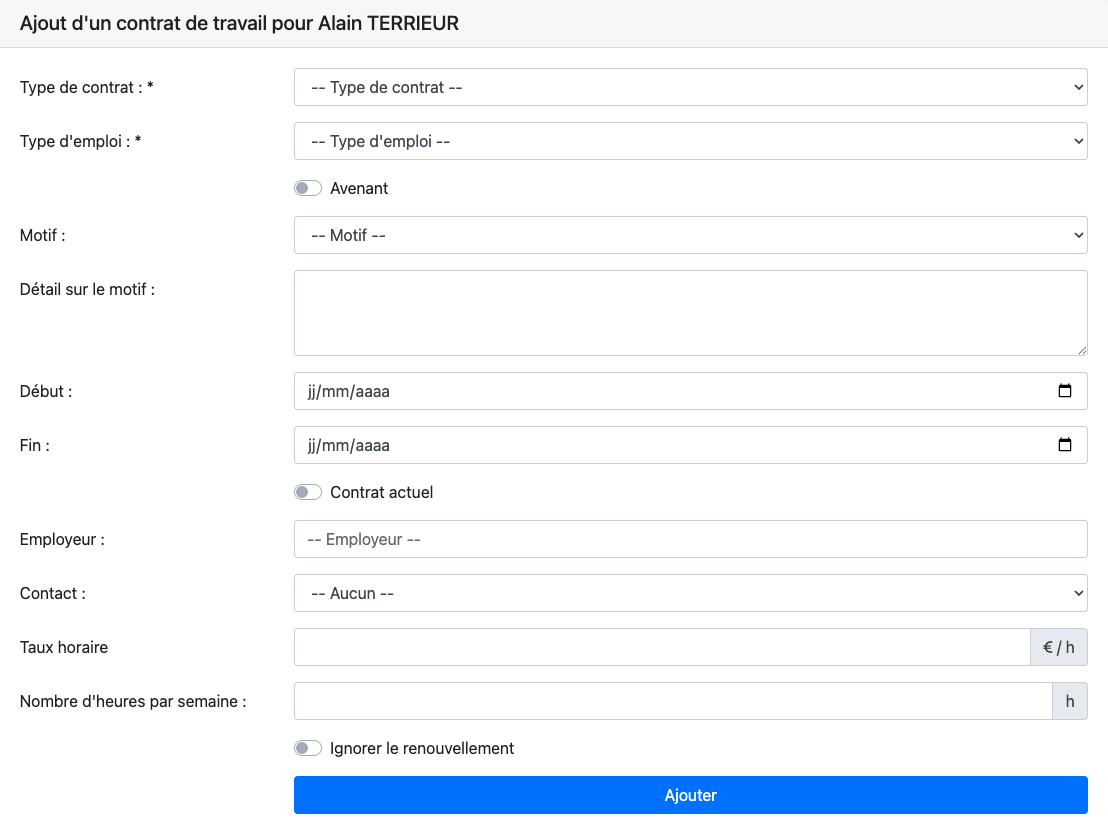
Task: Toggle Ignorer le renouvellement switch
Action: point(308,748)
